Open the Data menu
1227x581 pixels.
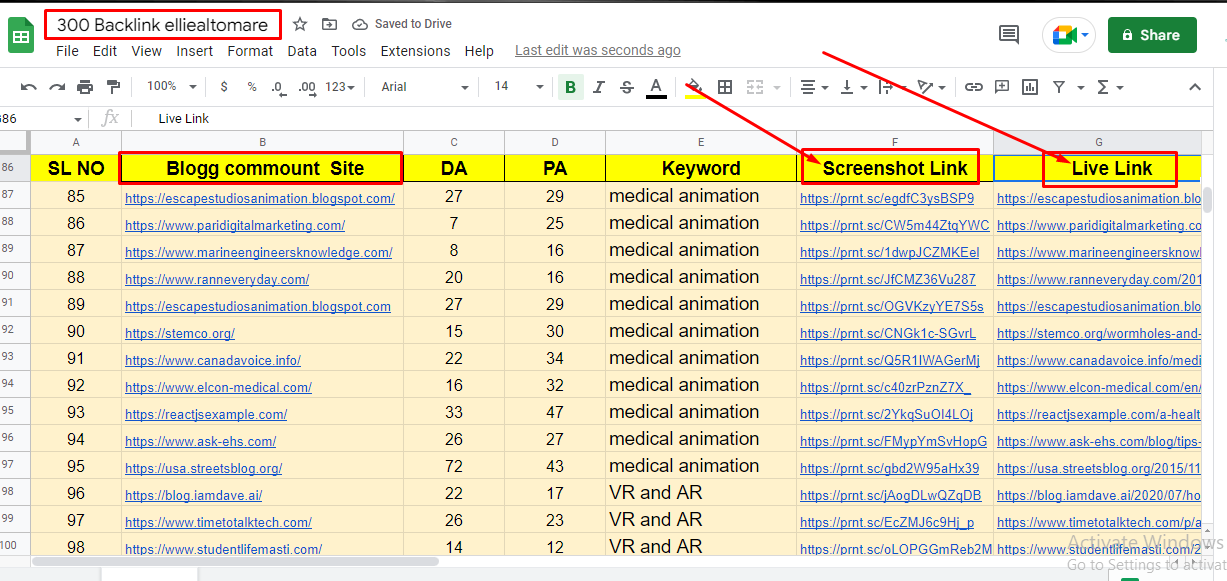[x=302, y=51]
